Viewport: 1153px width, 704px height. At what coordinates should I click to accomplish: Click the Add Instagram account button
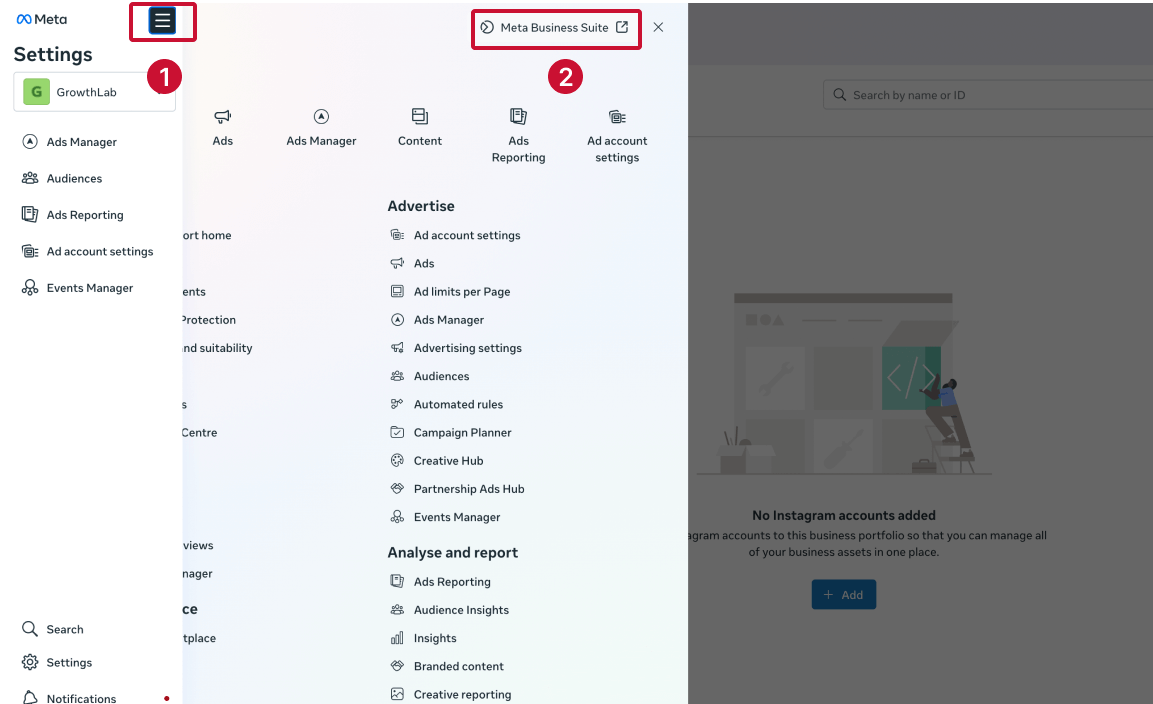click(843, 594)
